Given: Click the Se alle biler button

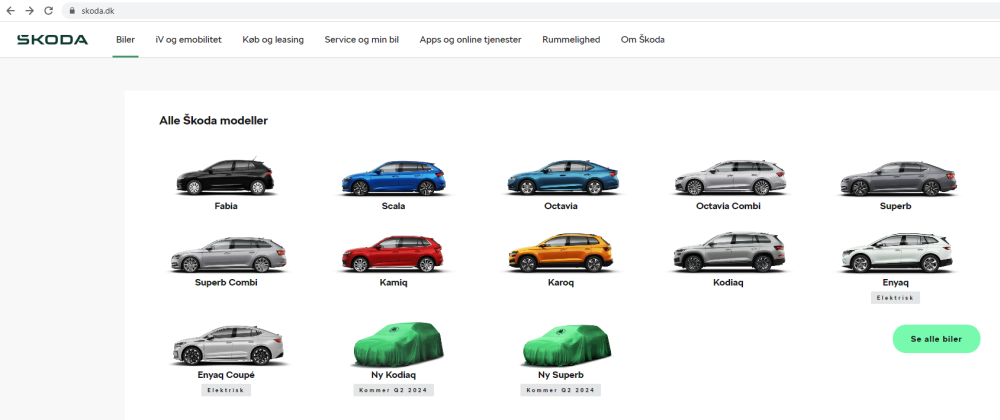Looking at the screenshot, I should (x=936, y=339).
